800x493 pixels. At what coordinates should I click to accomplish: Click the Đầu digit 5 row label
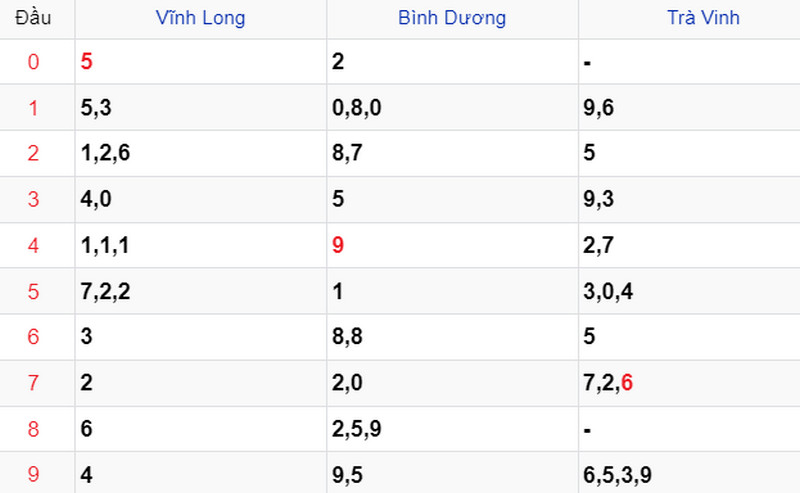(x=33, y=291)
